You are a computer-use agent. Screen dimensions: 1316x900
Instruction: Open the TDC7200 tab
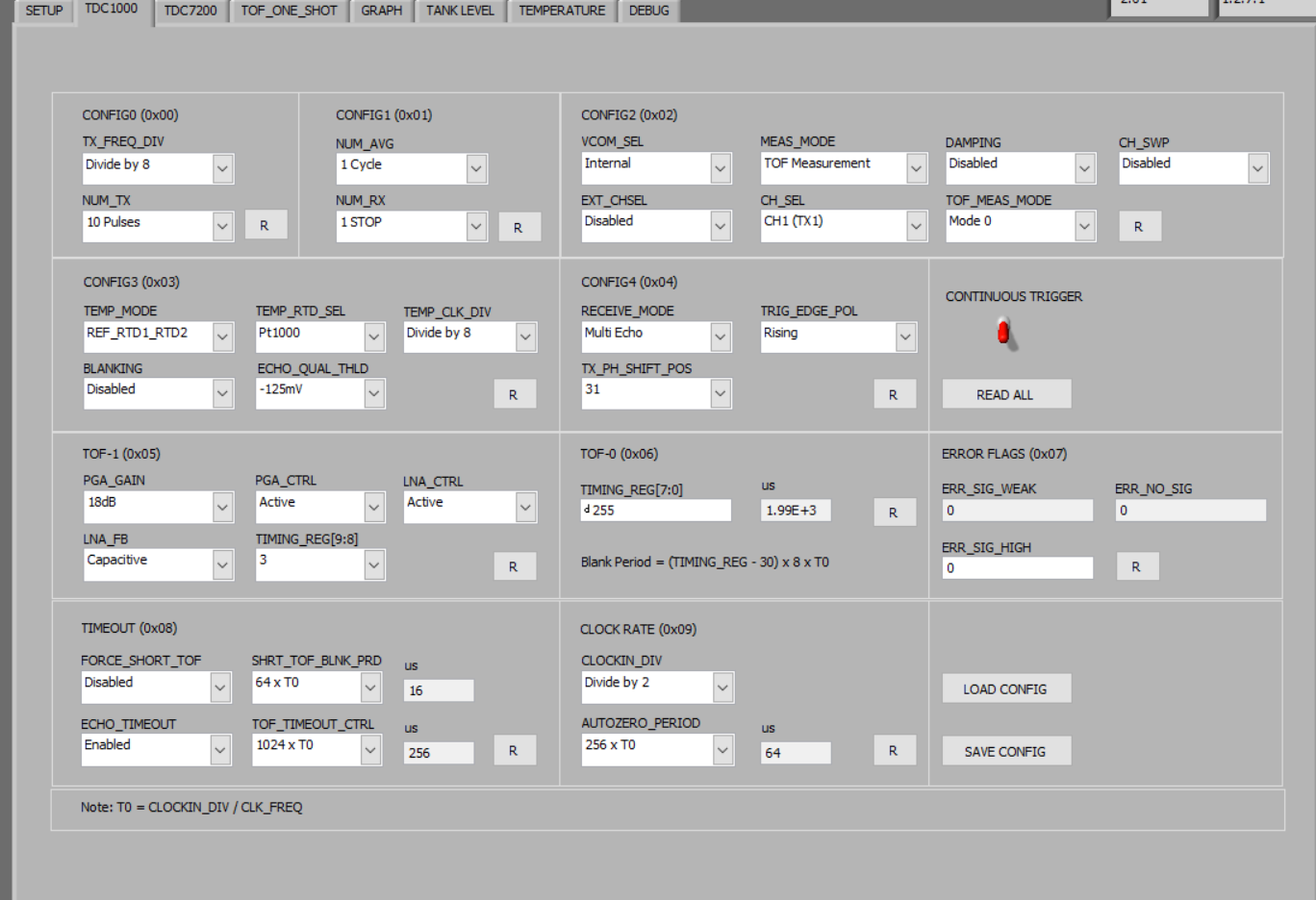click(x=190, y=11)
